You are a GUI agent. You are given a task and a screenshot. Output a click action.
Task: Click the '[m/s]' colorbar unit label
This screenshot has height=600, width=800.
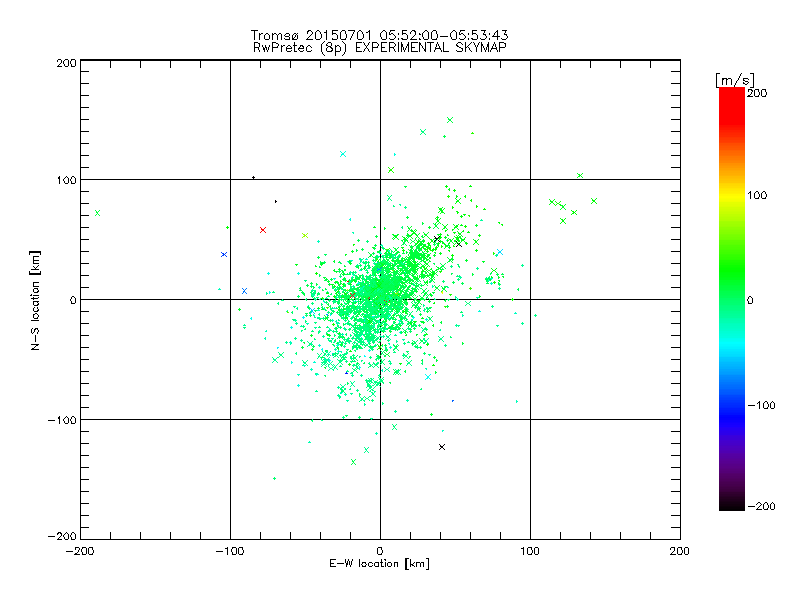(x=735, y=80)
